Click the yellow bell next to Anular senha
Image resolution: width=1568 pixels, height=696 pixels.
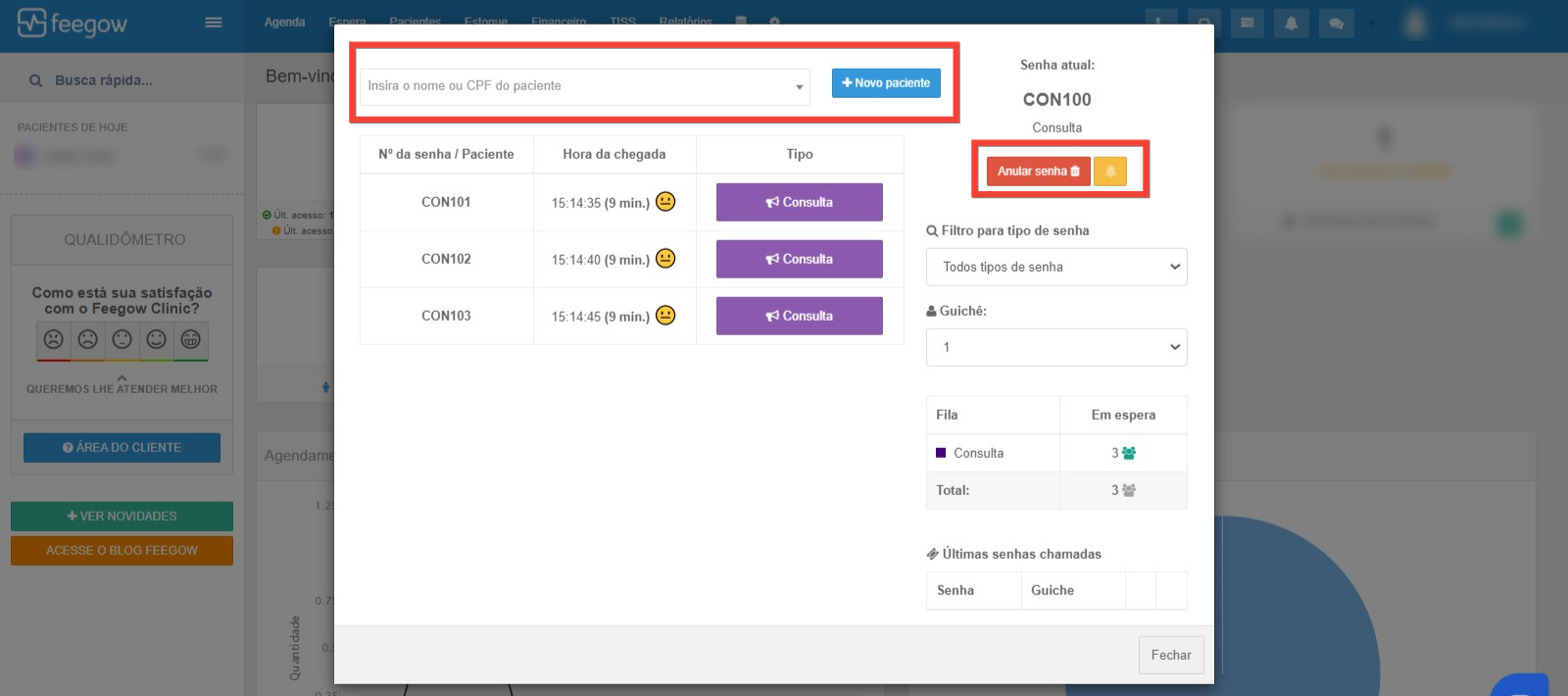[1110, 172]
